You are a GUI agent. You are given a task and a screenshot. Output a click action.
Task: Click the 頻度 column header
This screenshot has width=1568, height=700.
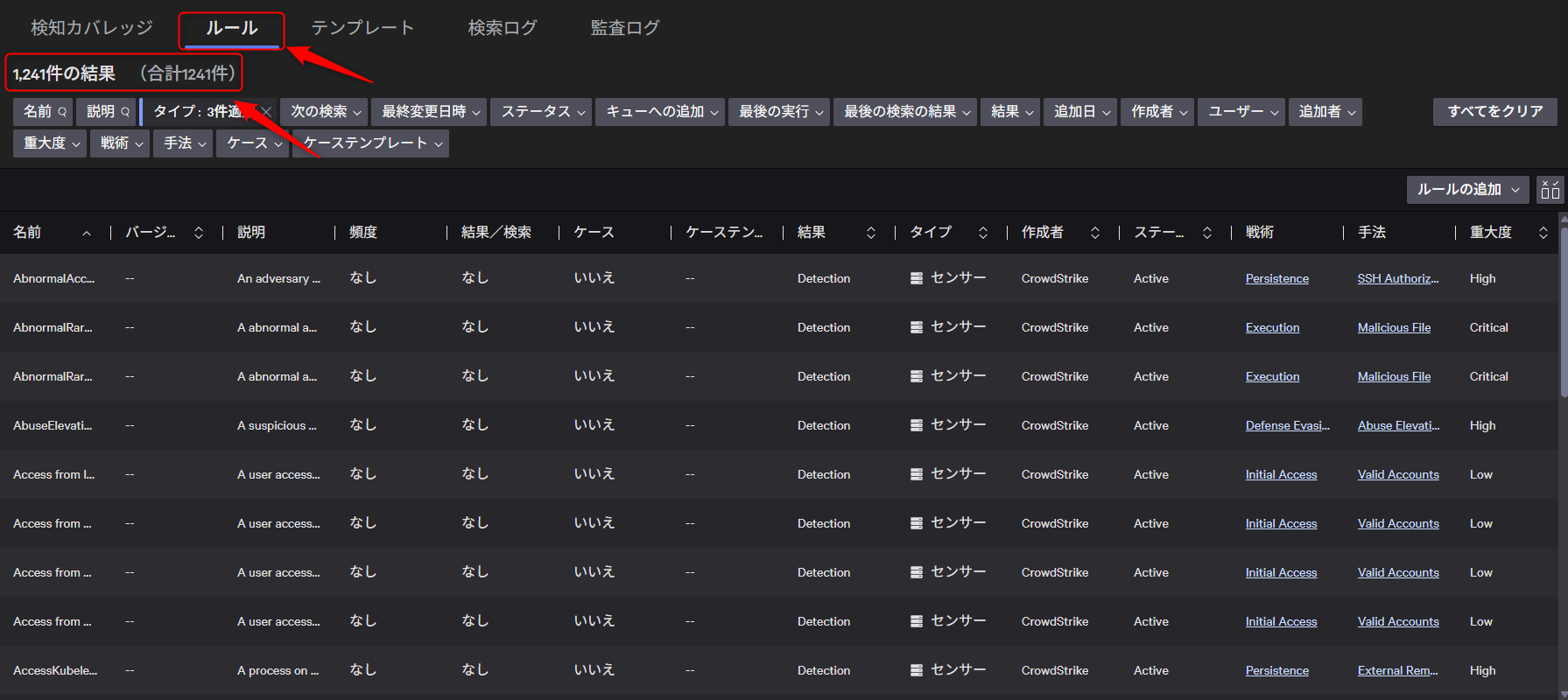pos(363,233)
